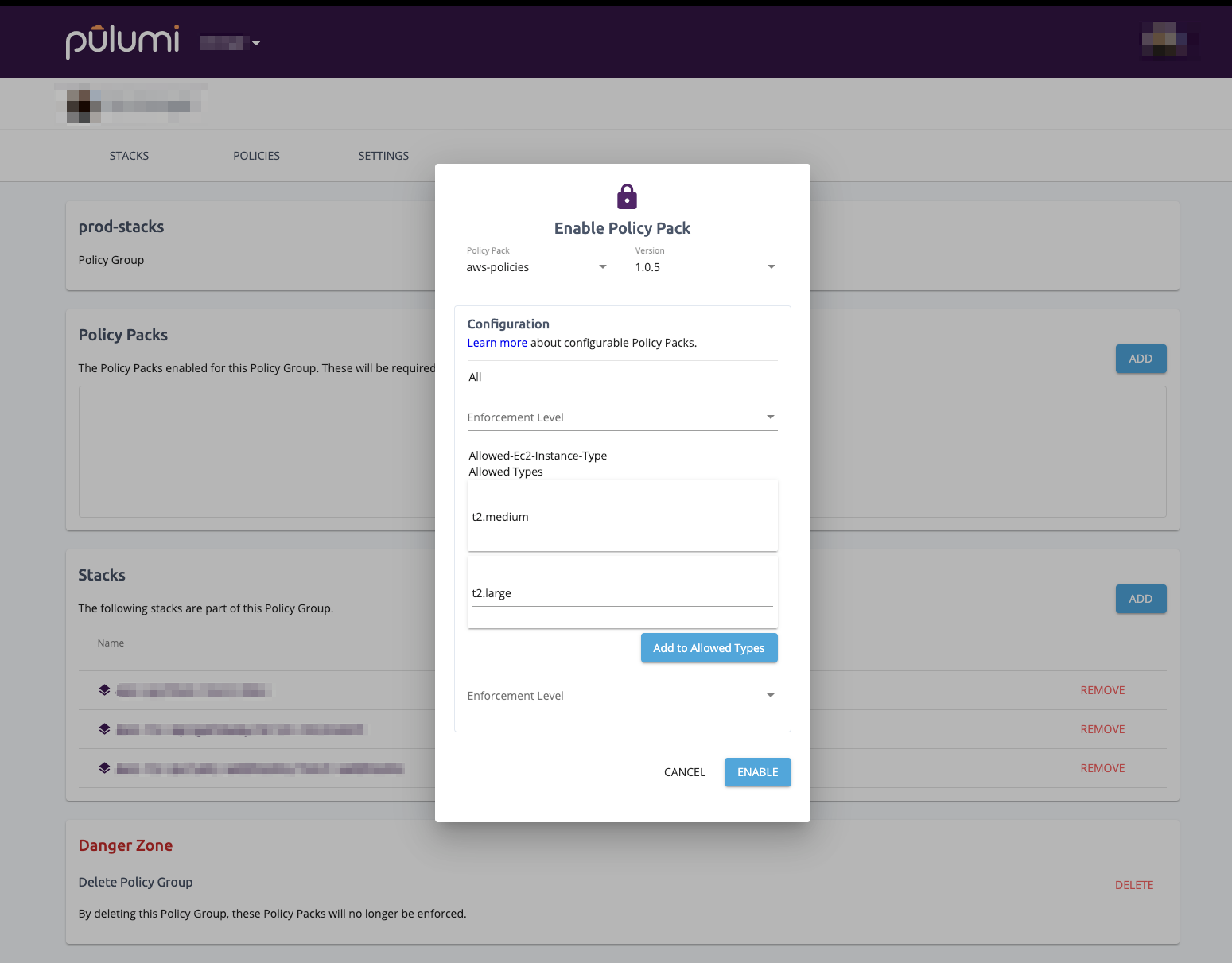Viewport: 1232px width, 963px height.
Task: Click the t2.medium allowed type field
Action: coord(622,517)
